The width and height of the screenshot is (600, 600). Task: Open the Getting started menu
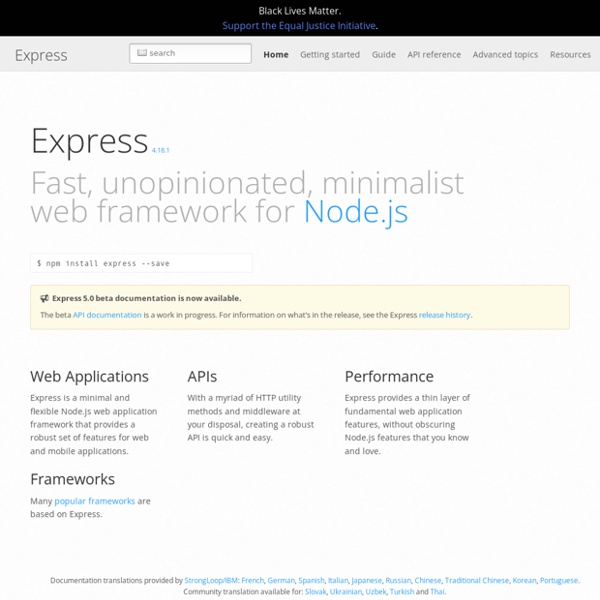point(329,55)
